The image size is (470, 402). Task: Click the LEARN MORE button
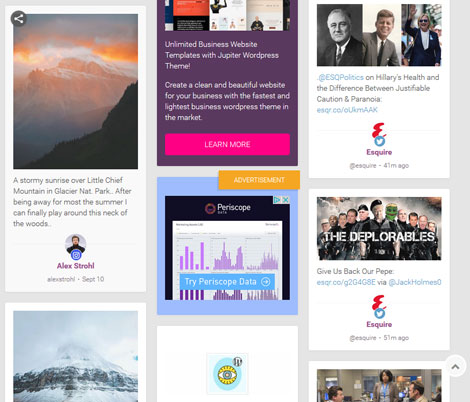[227, 144]
